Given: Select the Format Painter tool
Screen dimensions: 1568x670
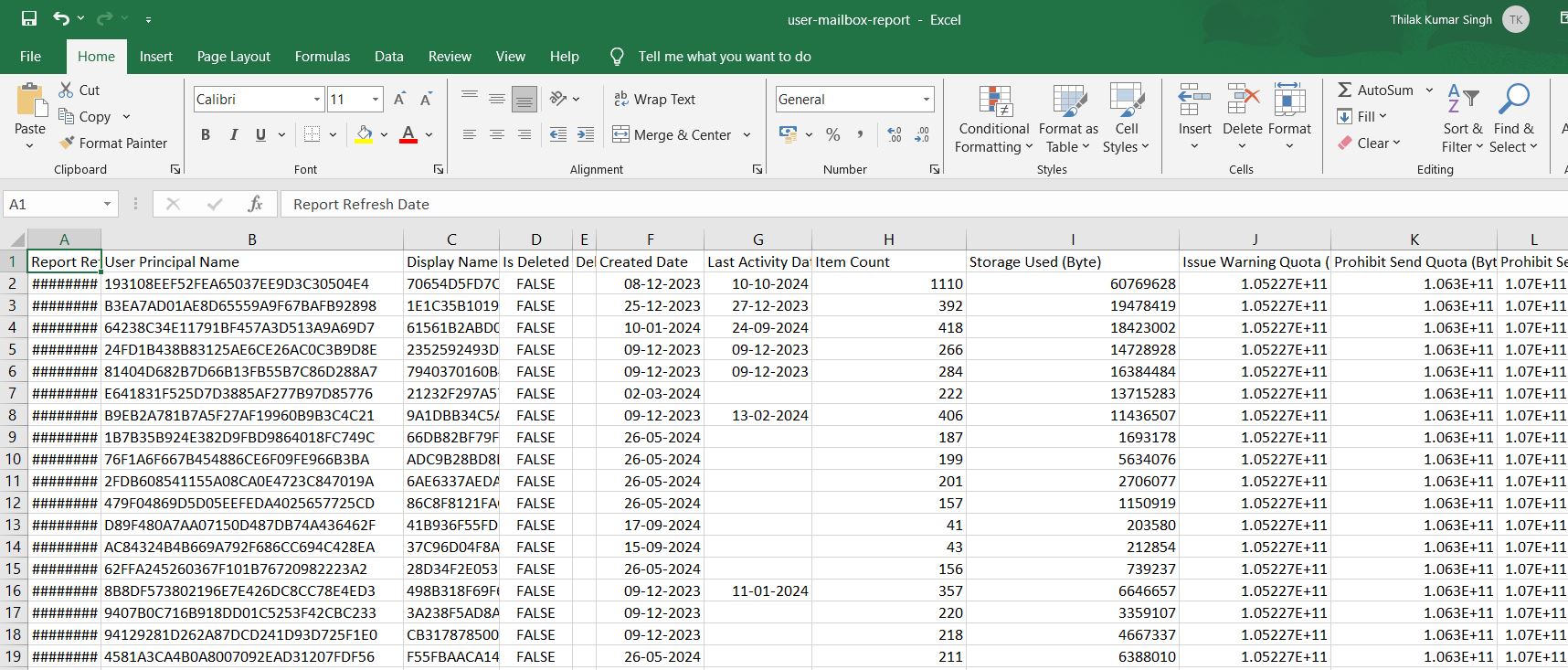Looking at the screenshot, I should [113, 144].
